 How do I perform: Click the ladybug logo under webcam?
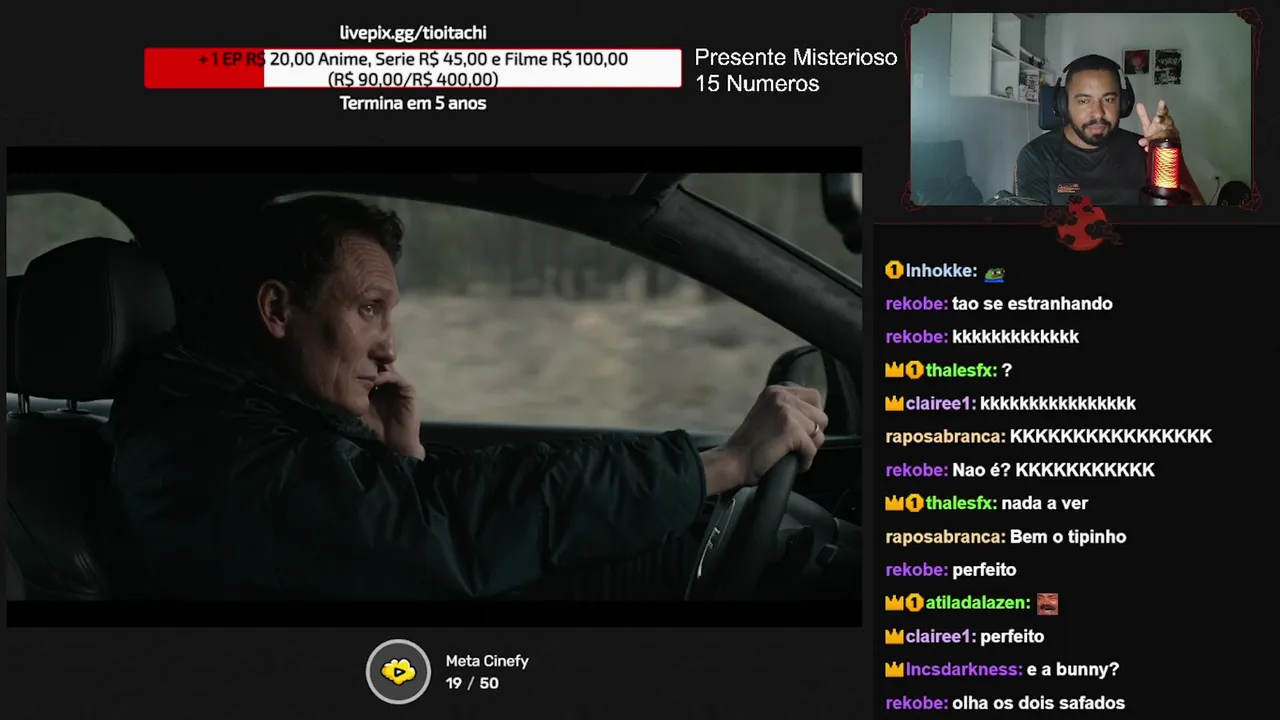coord(1081,224)
